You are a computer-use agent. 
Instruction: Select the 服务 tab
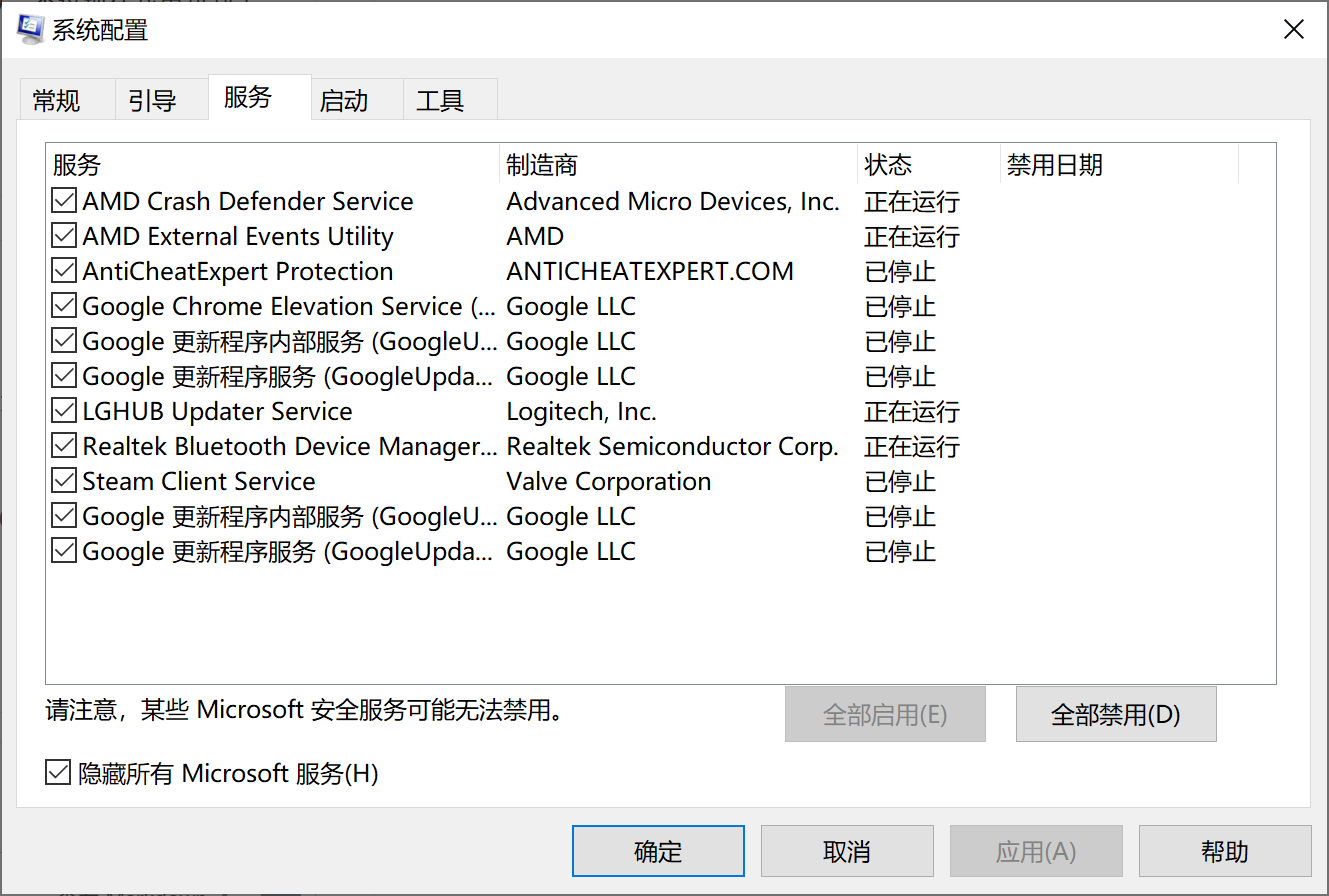[259, 97]
